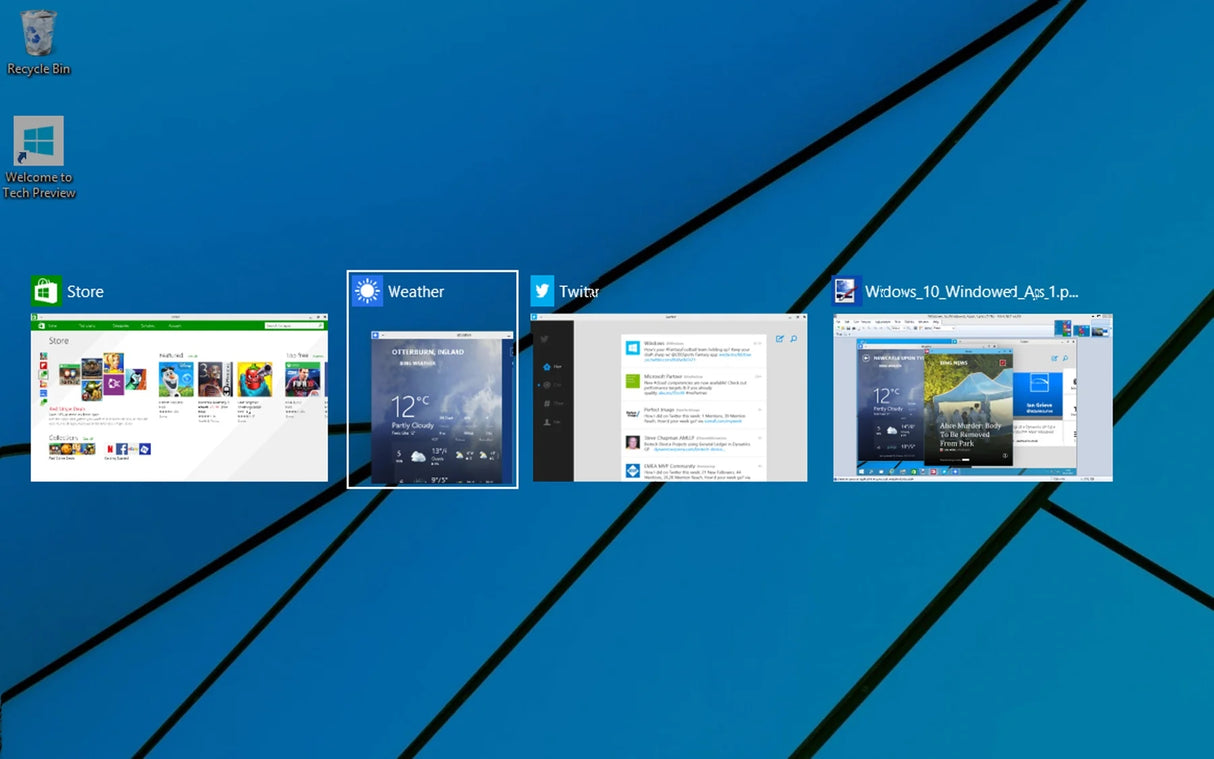Click the Facebook icon under Store Collections
1214x759 pixels.
123,448
